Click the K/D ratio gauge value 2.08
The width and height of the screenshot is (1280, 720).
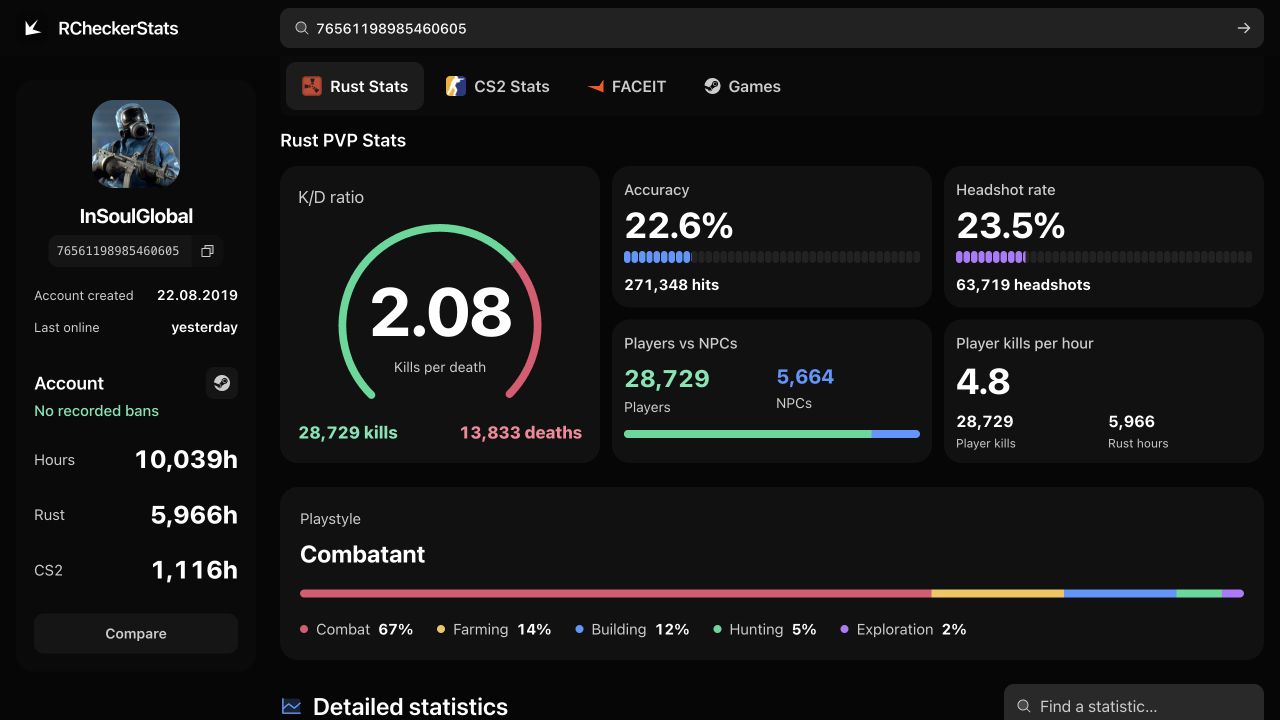point(440,312)
